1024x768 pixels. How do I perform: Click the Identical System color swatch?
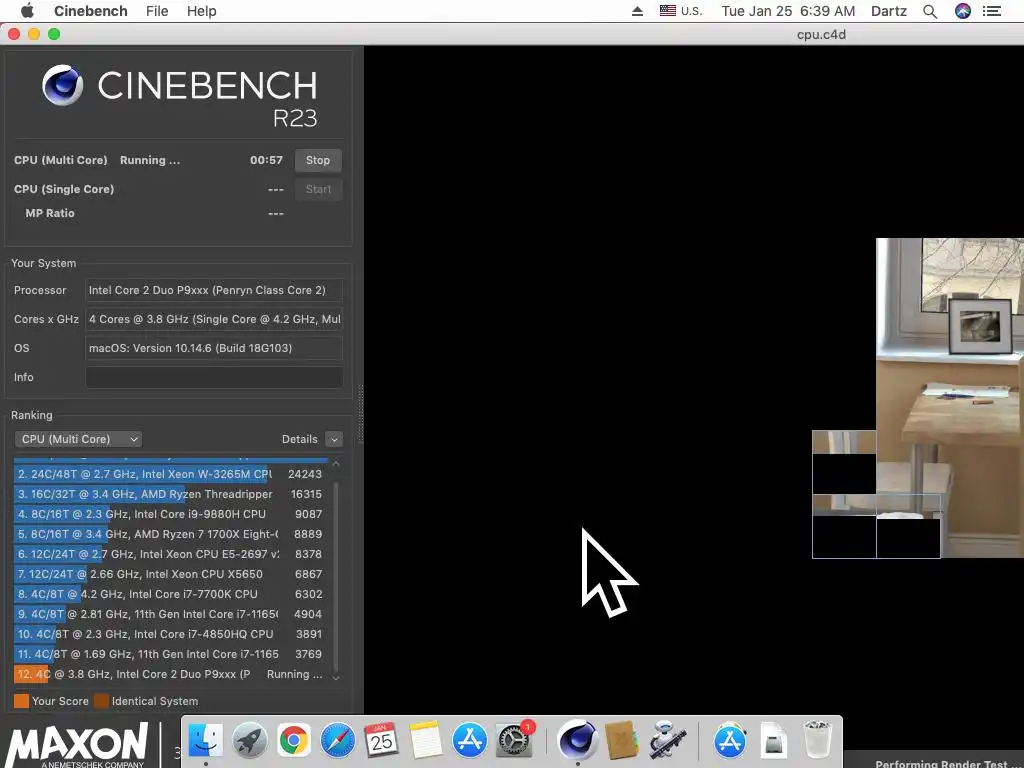click(x=101, y=701)
